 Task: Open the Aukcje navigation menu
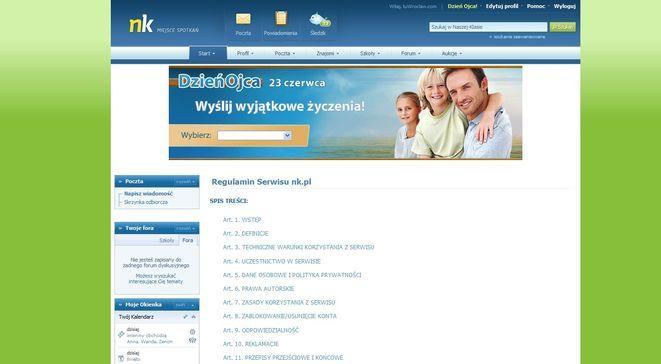coord(451,54)
